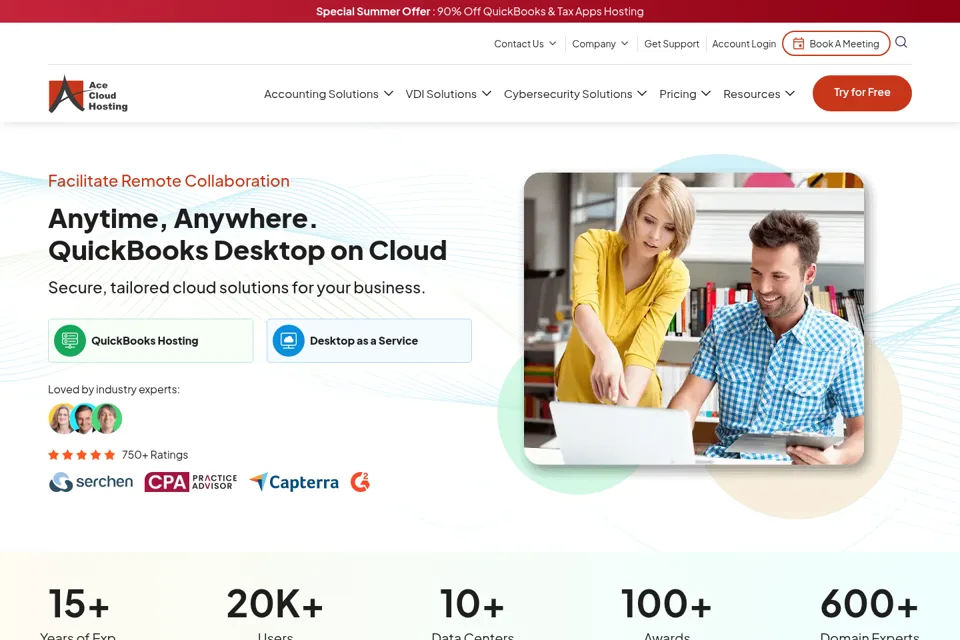This screenshot has height=640, width=960.
Task: Open the VDI Solutions menu
Action: 448,94
